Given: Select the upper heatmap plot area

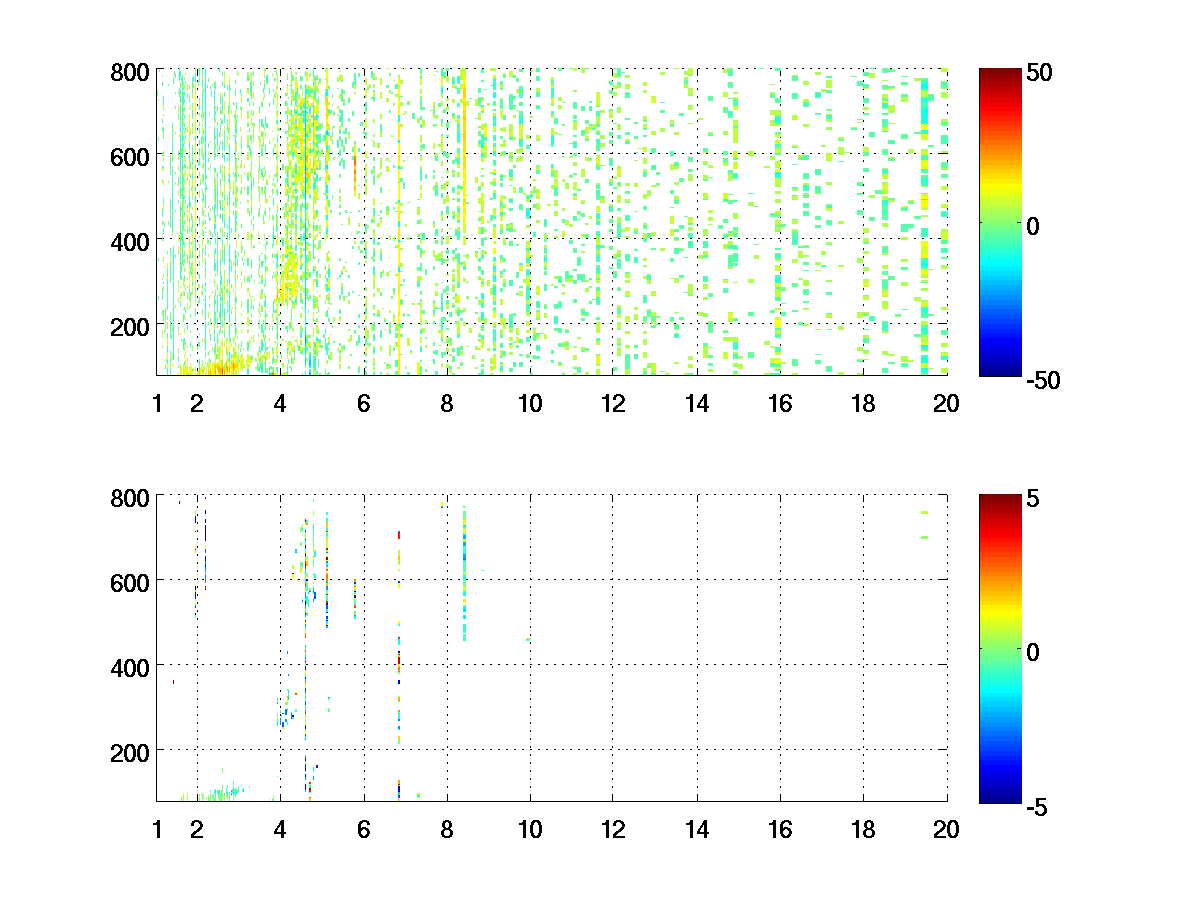Looking at the screenshot, I should click(x=552, y=222).
